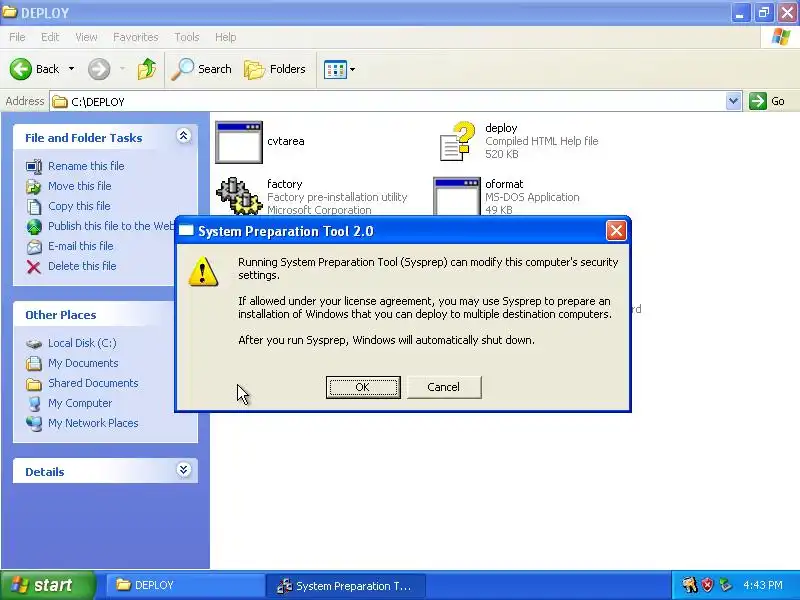Click E-mail this file link
Viewport: 800px width, 600px height.
[81, 245]
